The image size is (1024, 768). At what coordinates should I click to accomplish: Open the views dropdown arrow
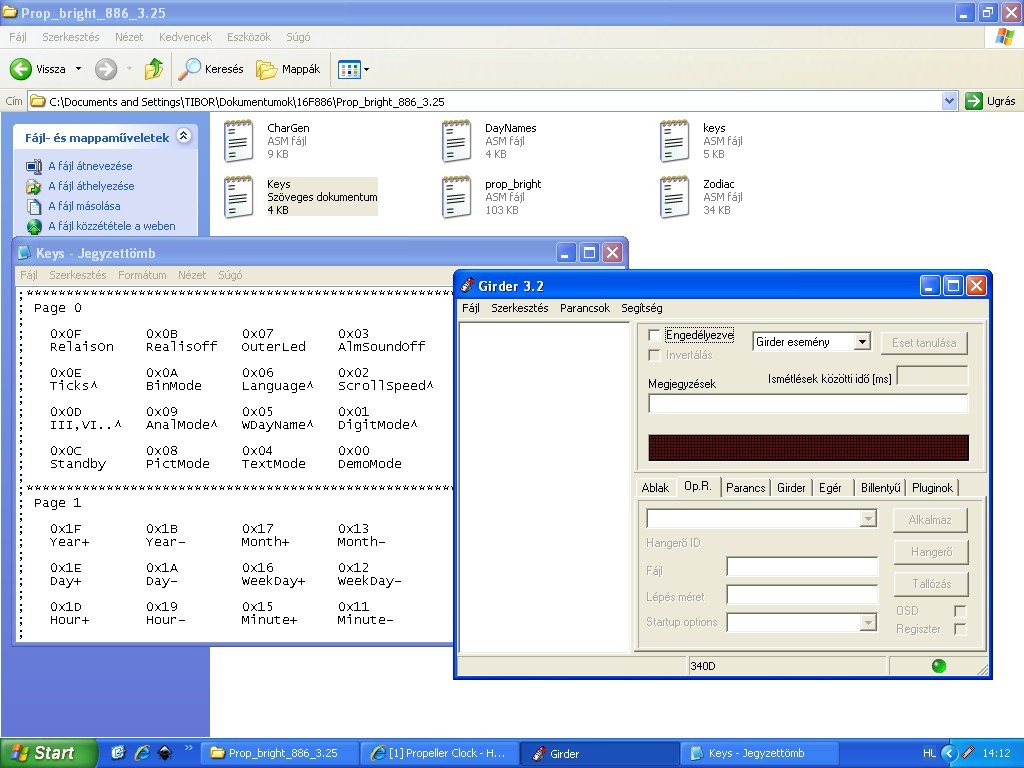pos(366,69)
